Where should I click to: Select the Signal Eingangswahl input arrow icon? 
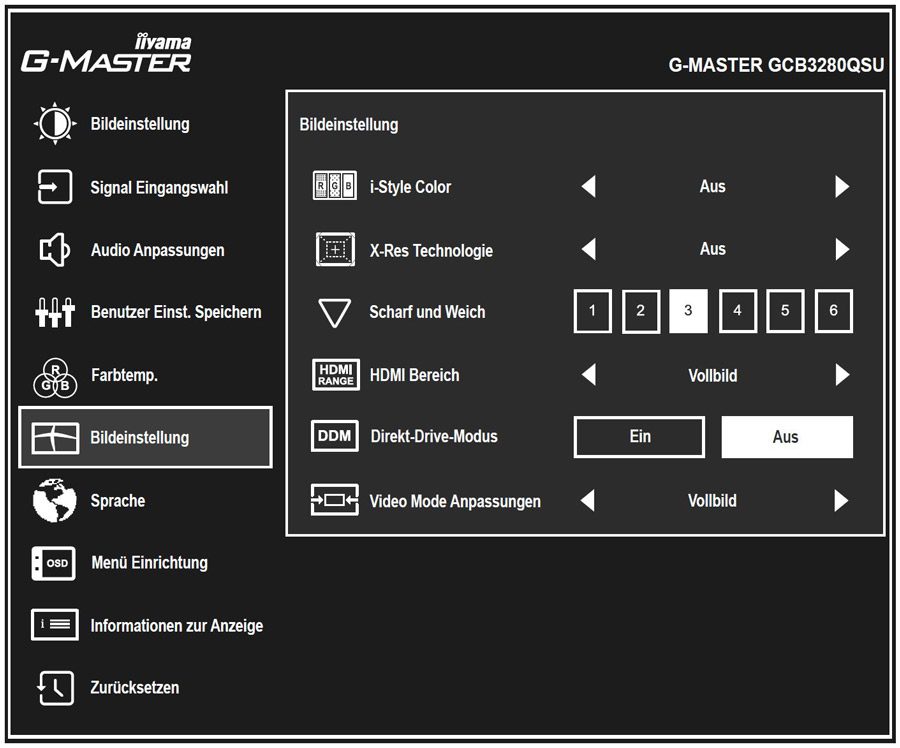pos(55,187)
